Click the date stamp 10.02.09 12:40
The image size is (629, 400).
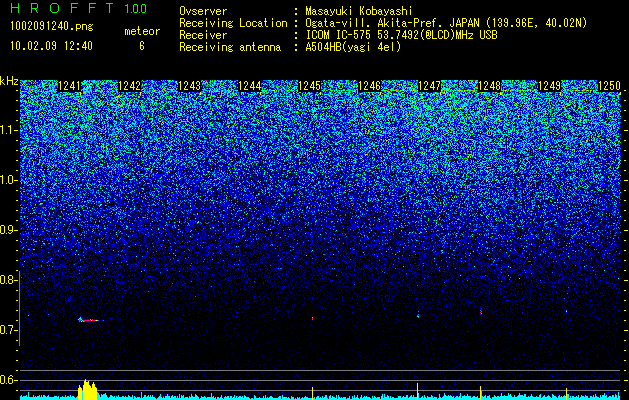coord(51,46)
